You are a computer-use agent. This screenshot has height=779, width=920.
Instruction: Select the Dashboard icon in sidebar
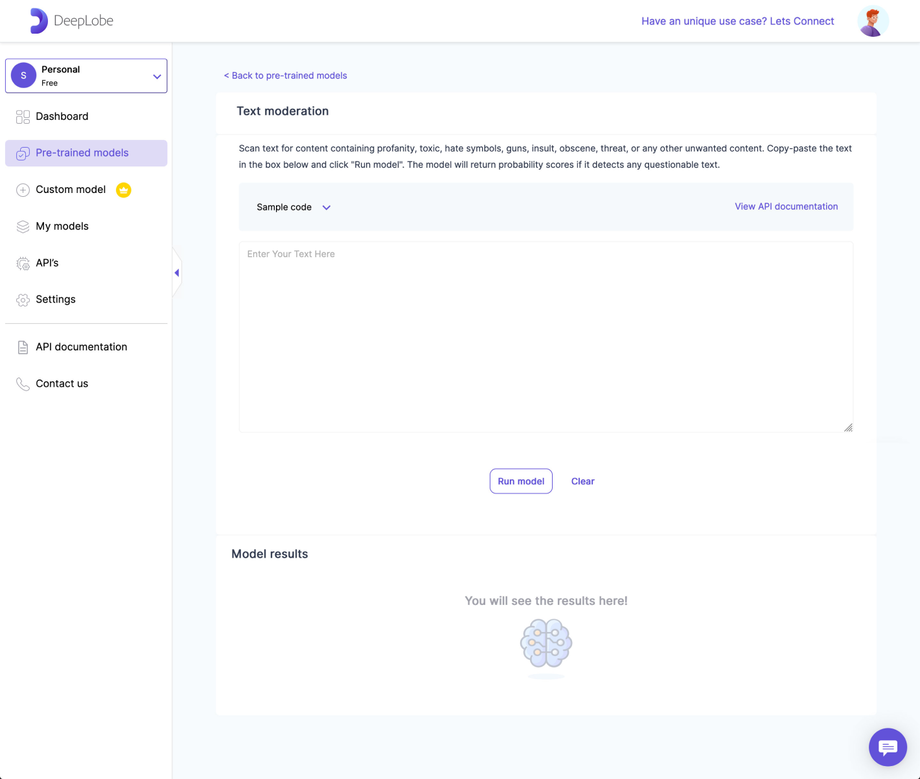pos(21,116)
